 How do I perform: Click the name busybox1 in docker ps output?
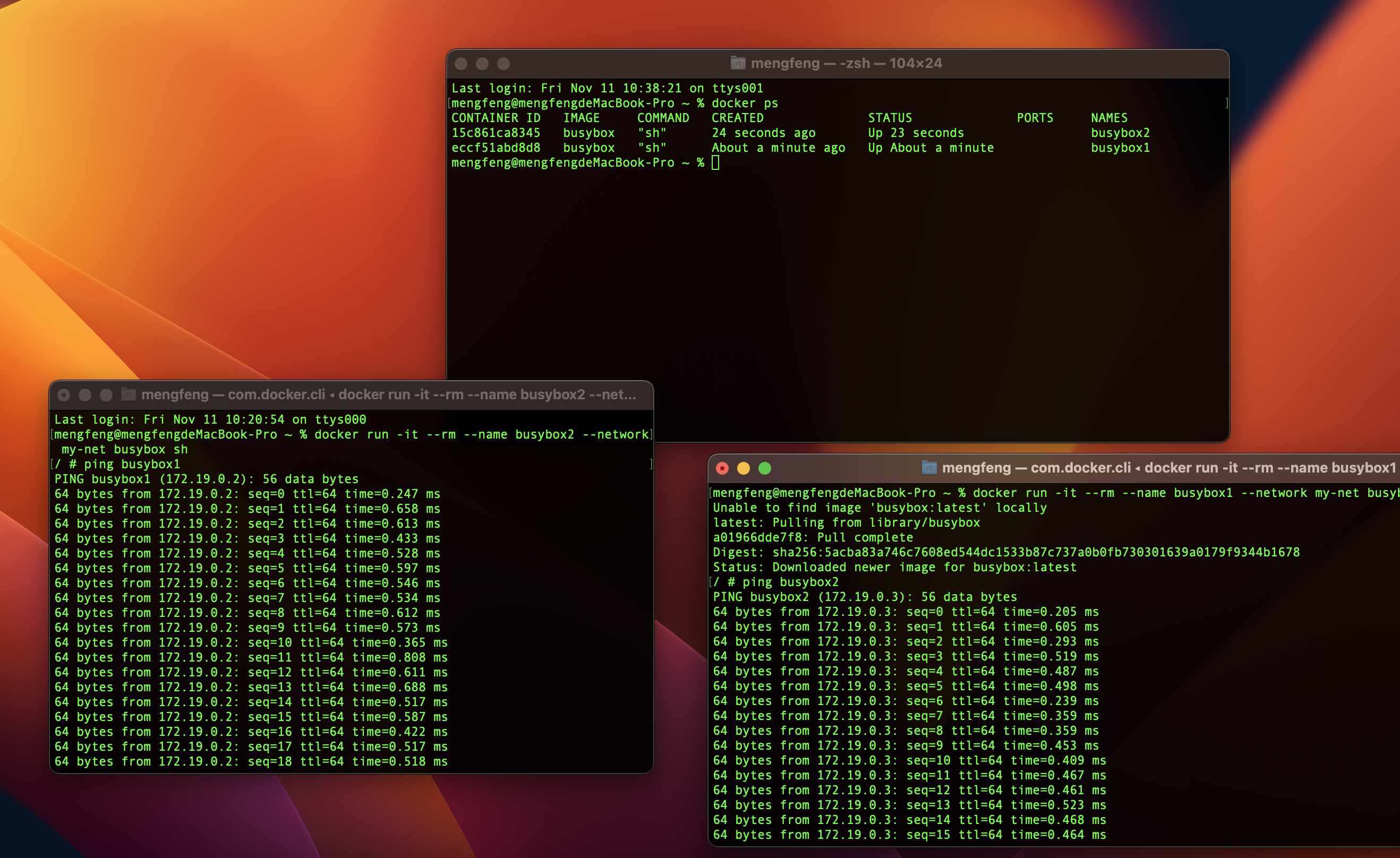(1120, 147)
